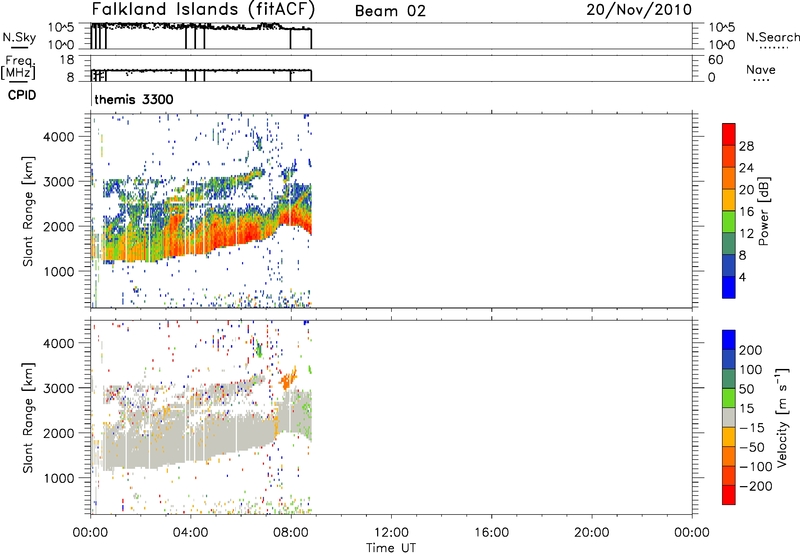Image resolution: width=800 pixels, height=554 pixels.
Task: Click the Nave axis value 60
Action: 715,60
